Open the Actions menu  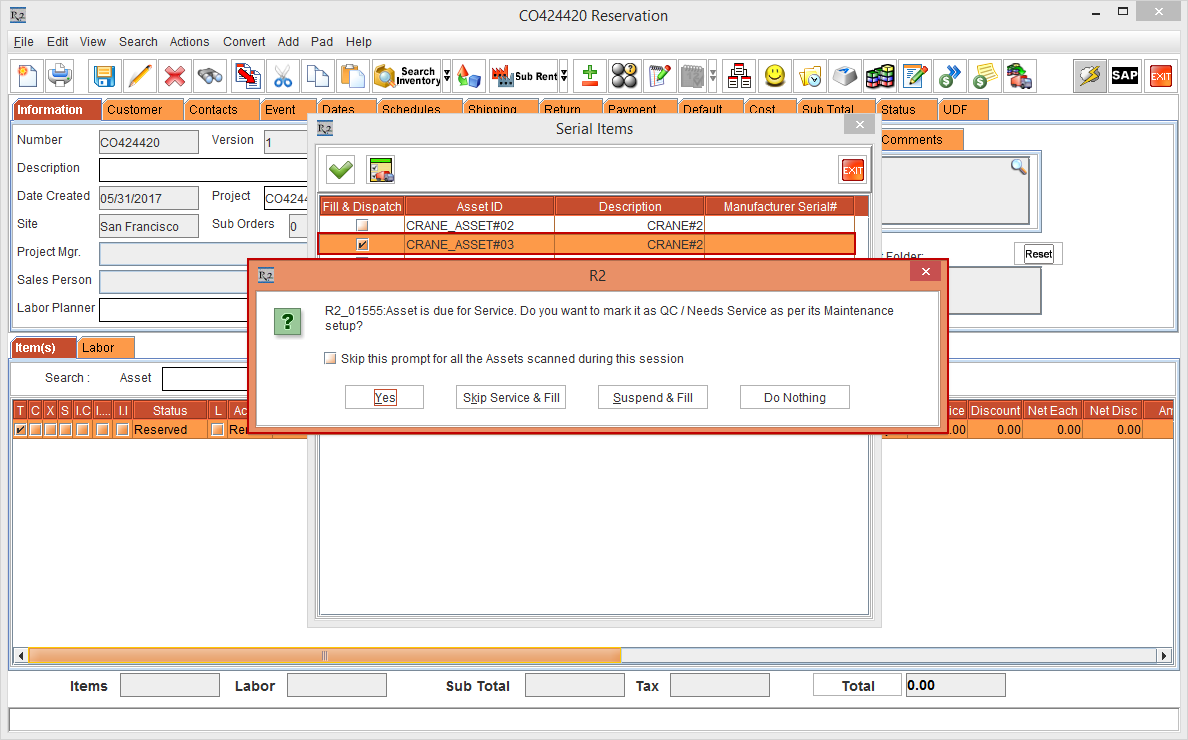coord(189,42)
